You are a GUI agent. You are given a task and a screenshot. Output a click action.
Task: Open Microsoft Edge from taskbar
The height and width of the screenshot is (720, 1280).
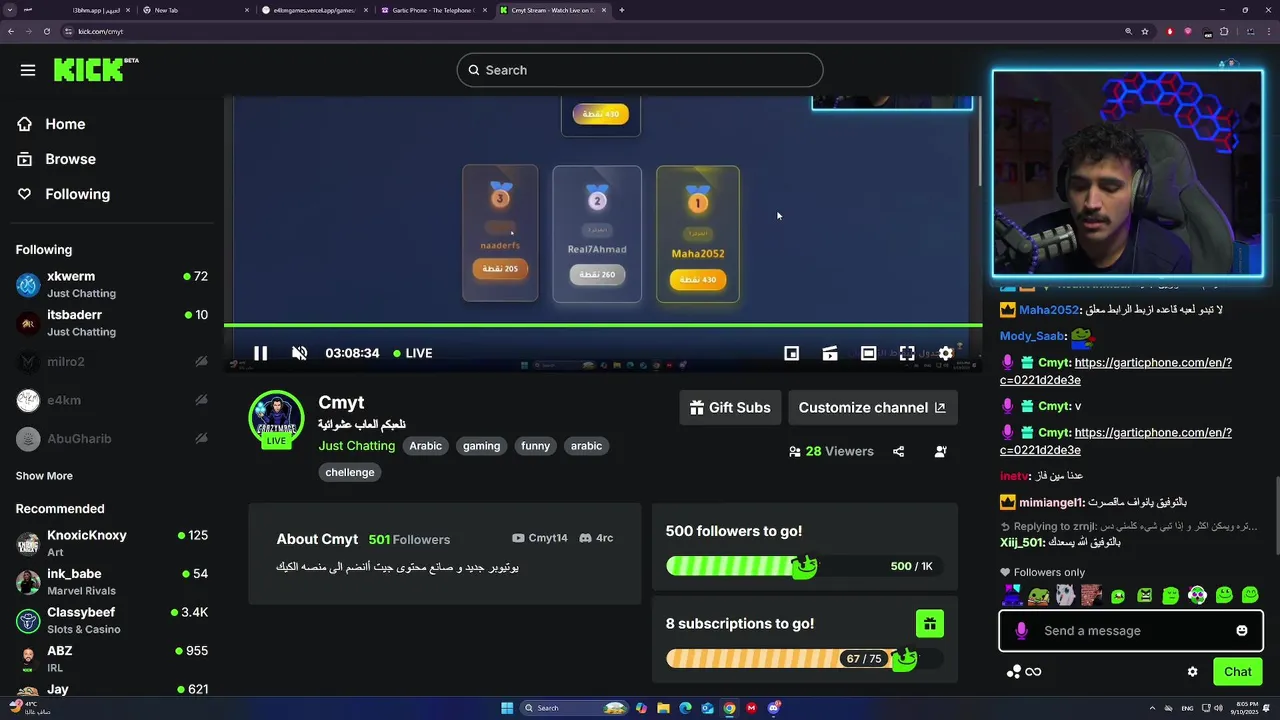[685, 708]
